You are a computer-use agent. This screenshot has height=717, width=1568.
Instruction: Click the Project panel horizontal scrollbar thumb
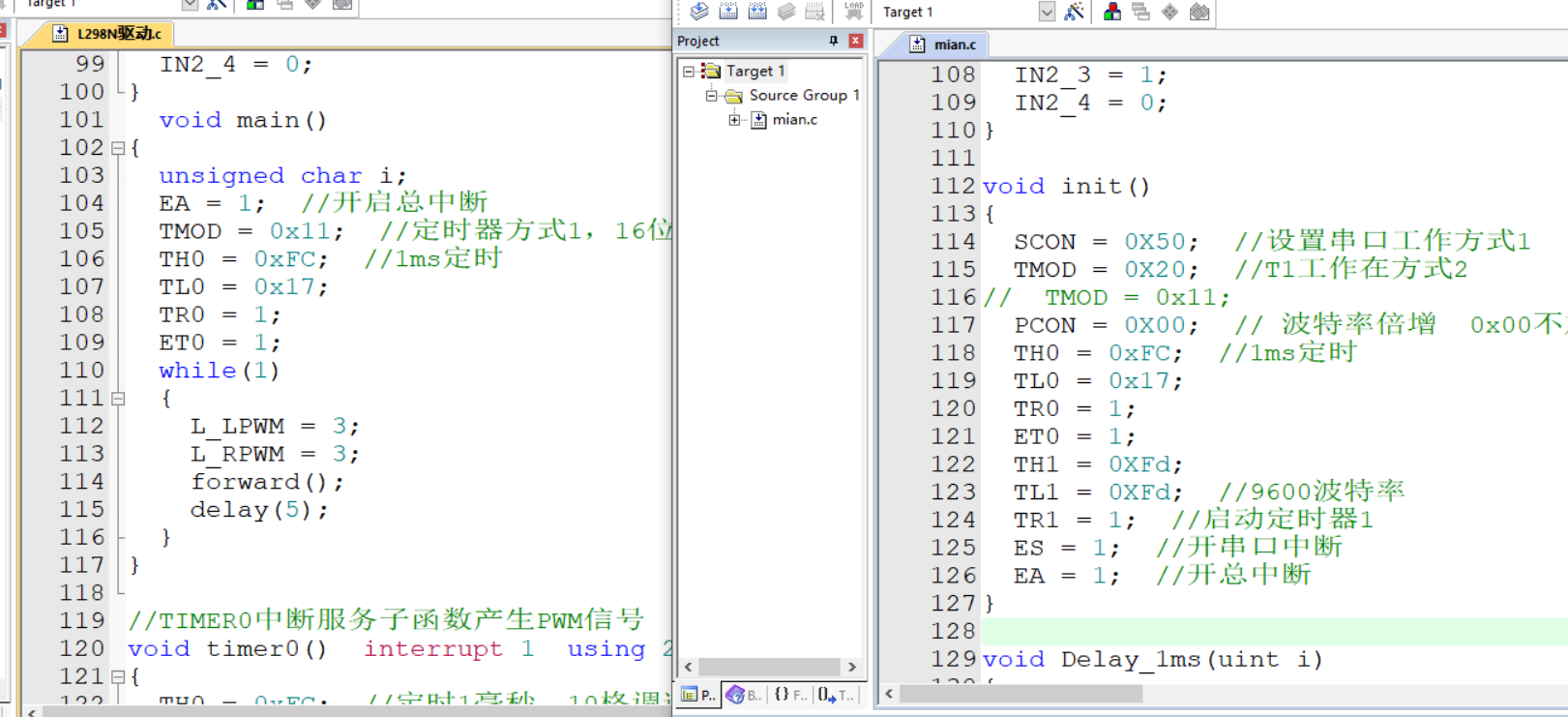[769, 667]
